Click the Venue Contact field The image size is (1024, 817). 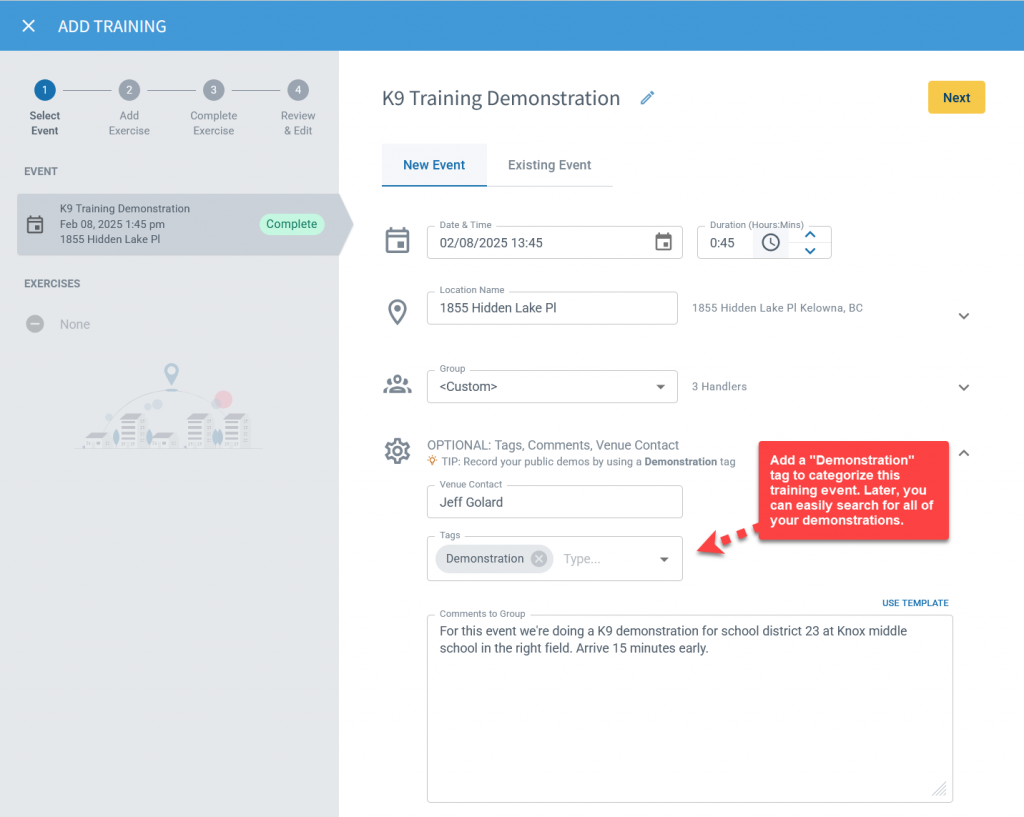(x=554, y=502)
